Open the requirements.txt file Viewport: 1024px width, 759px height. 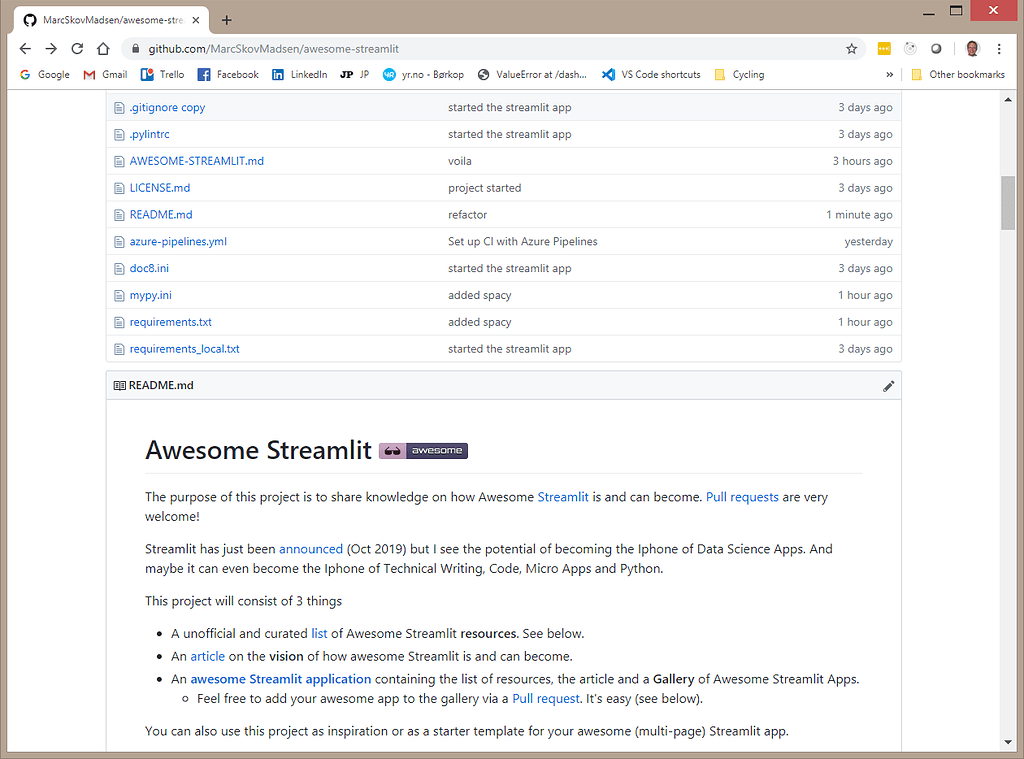point(171,321)
